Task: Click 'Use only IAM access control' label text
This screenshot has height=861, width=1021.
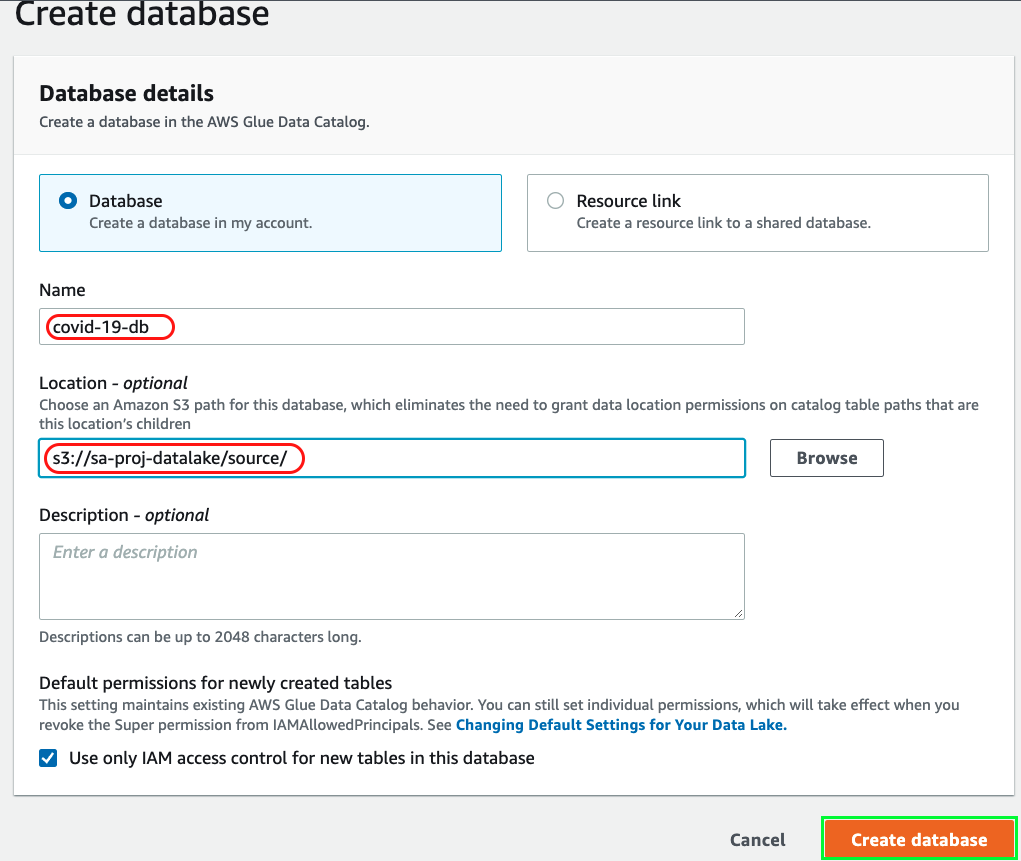Action: click(x=301, y=758)
